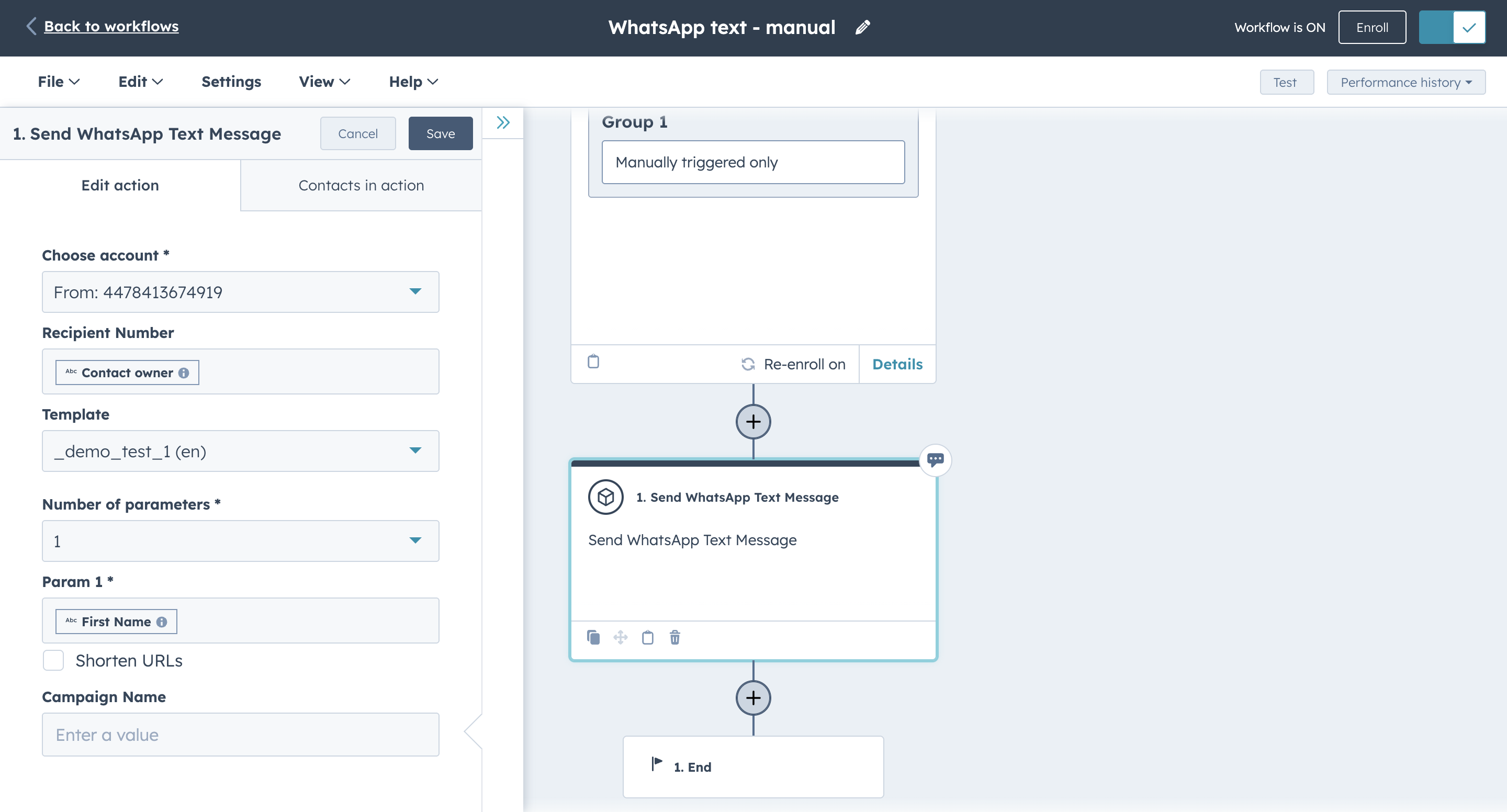Viewport: 1507px width, 812px height.
Task: Click the First Name token
Action: (116, 622)
